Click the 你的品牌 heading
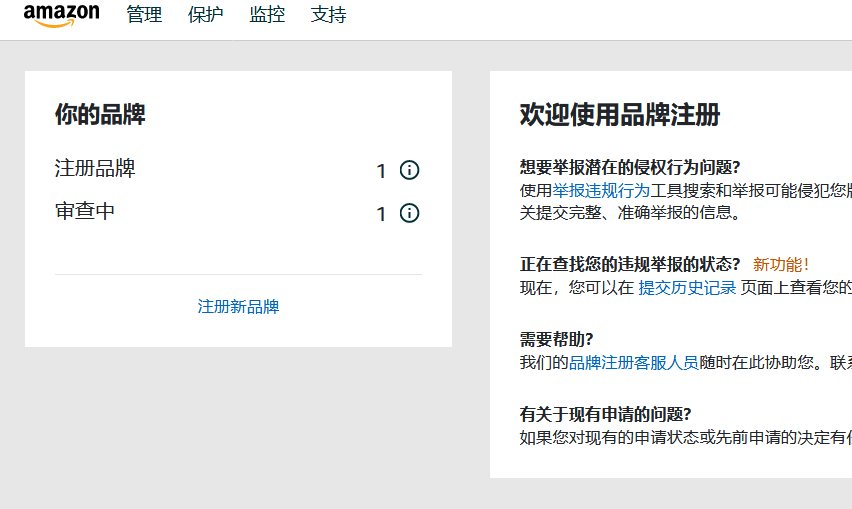The width and height of the screenshot is (852, 509). coord(100,115)
